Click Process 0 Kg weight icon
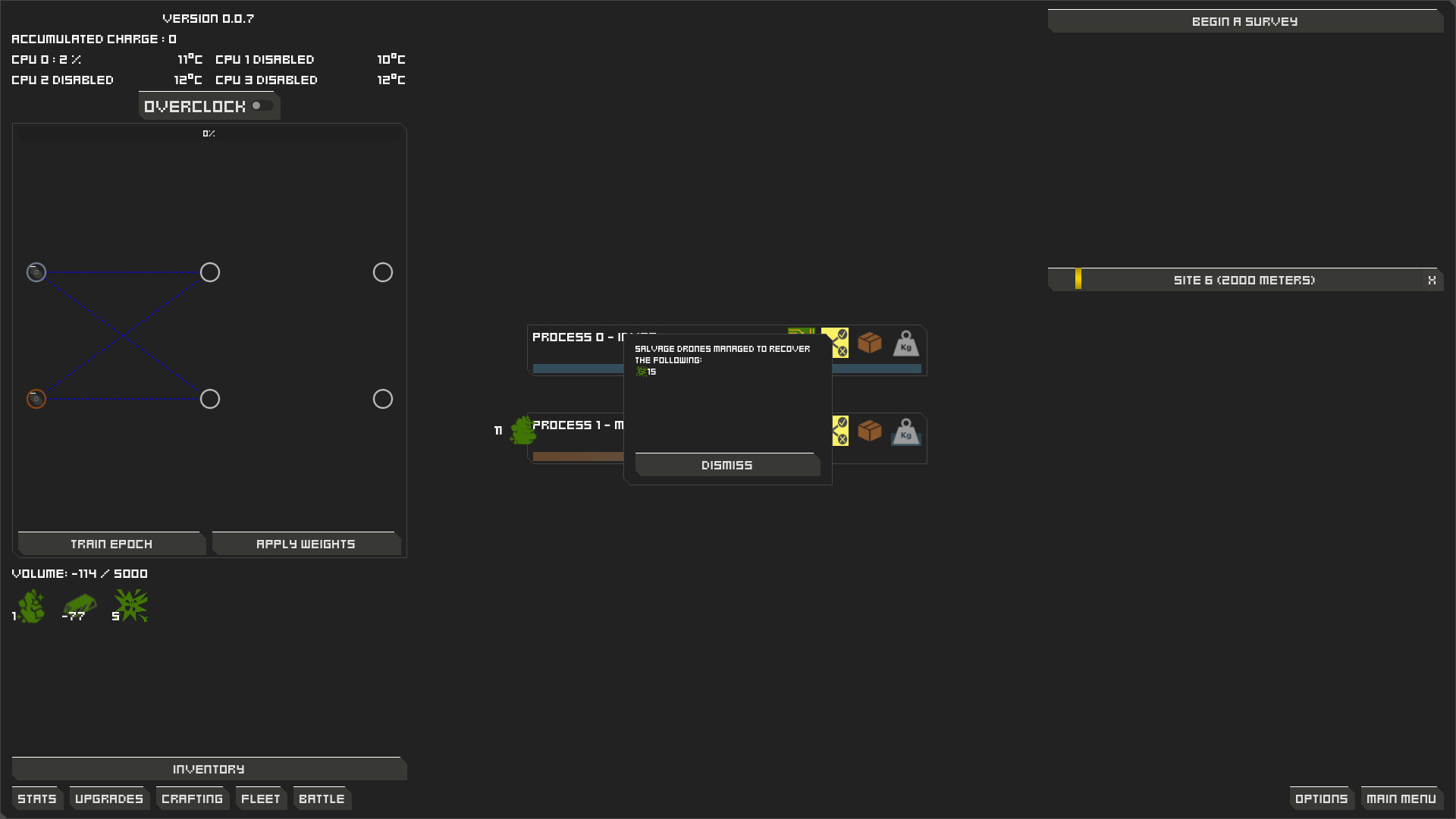 (x=905, y=343)
